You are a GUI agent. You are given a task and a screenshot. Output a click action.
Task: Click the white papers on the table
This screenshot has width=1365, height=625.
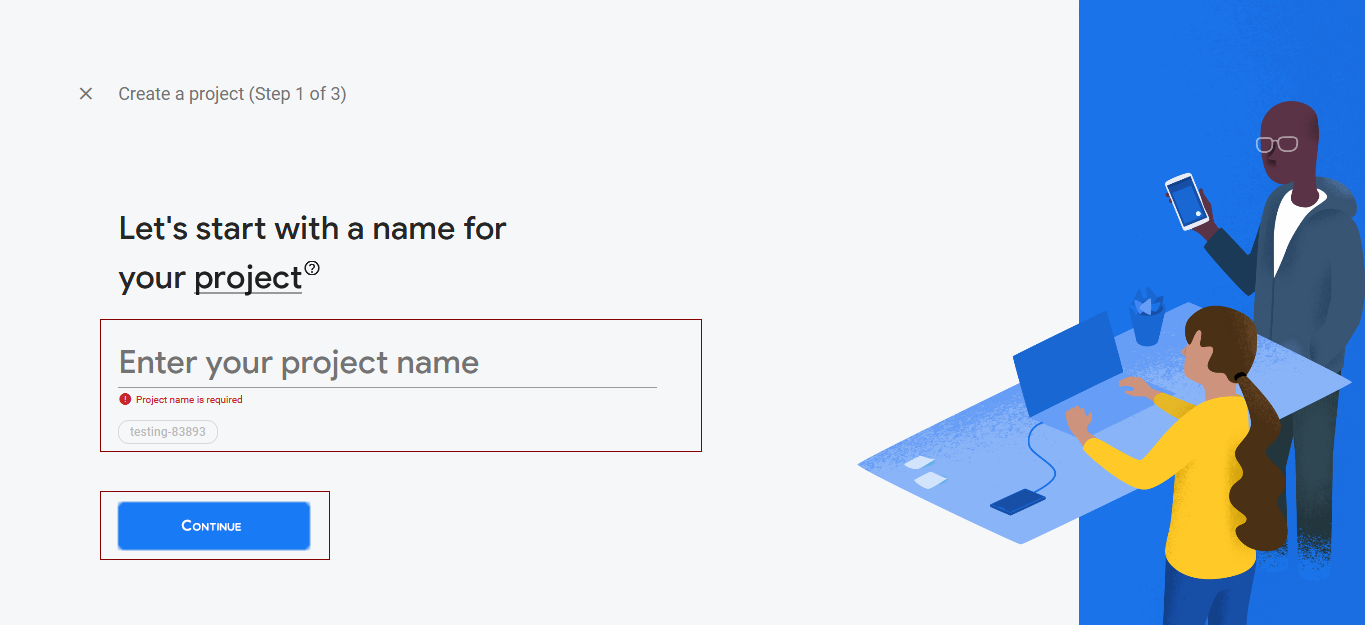click(923, 472)
